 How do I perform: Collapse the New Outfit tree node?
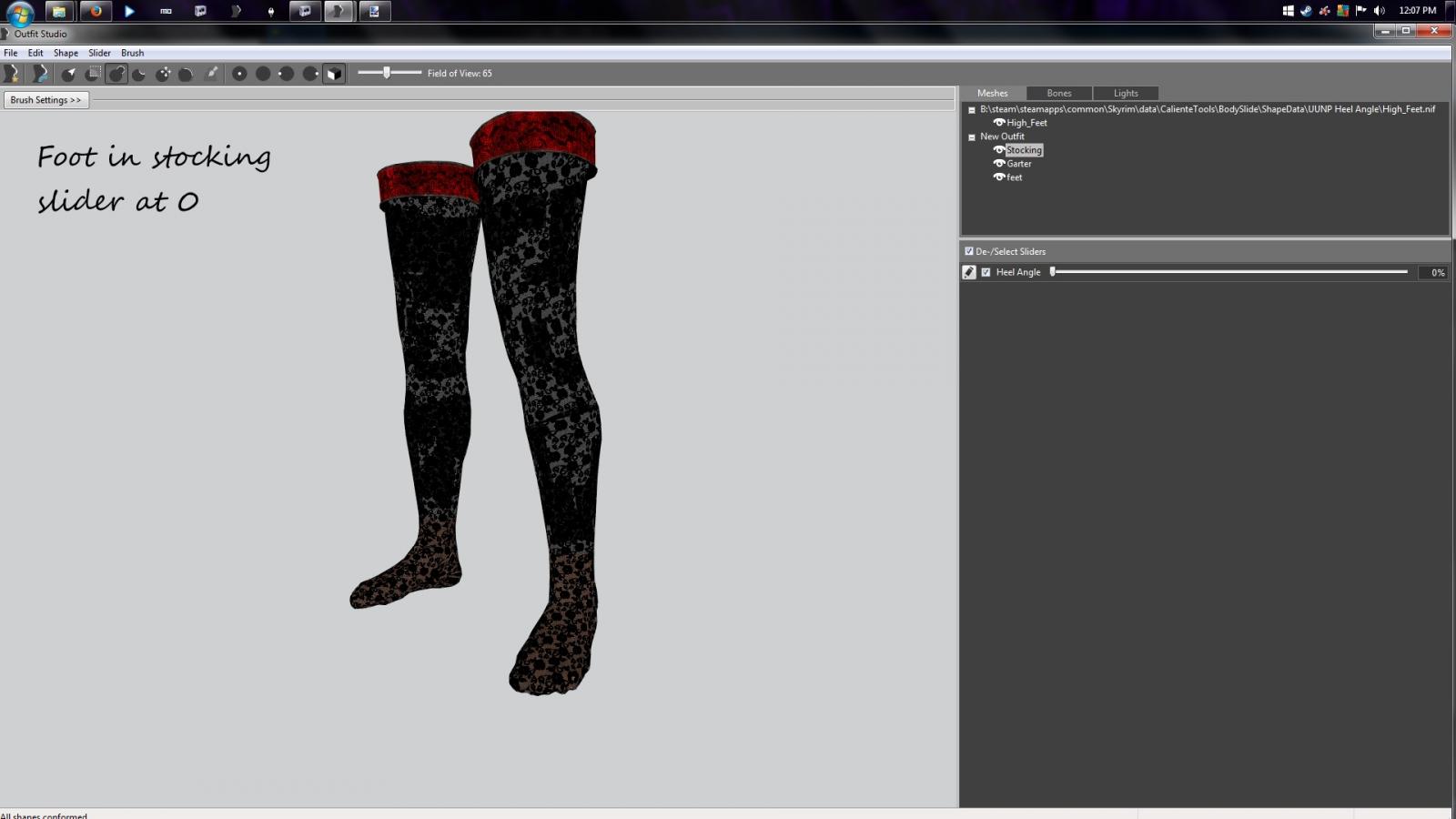(972, 136)
